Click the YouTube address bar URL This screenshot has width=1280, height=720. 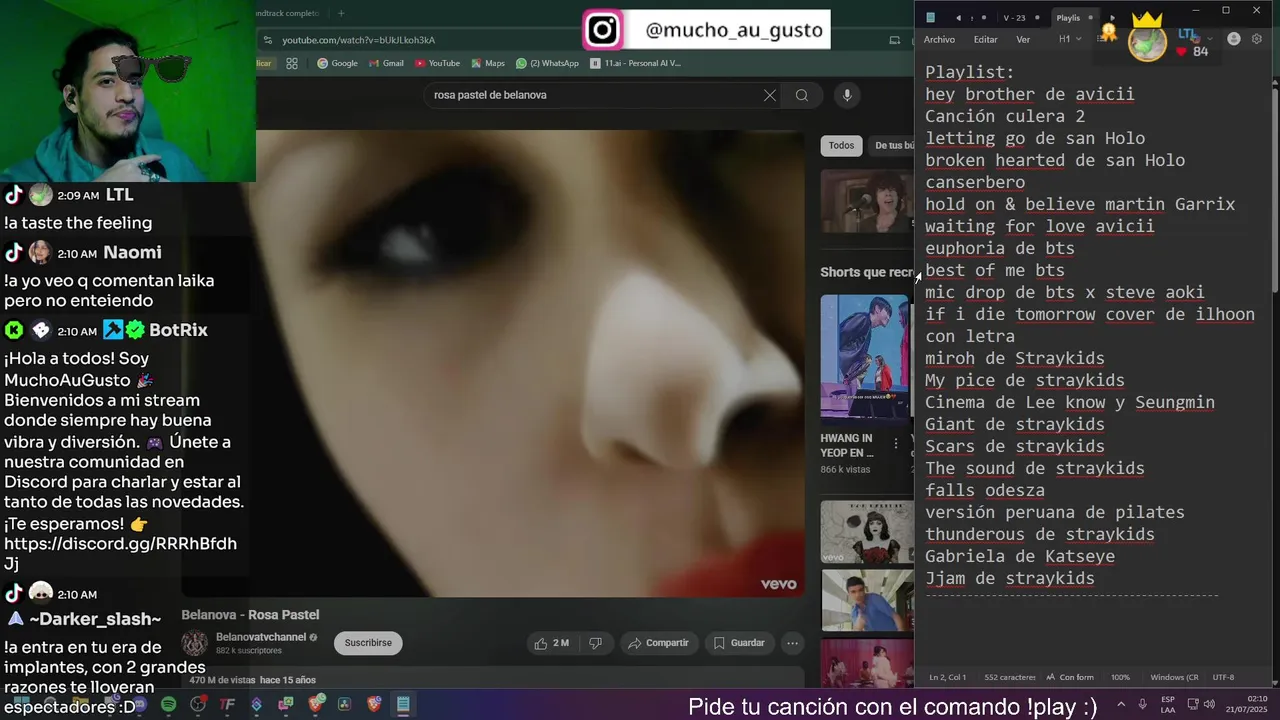point(359,40)
